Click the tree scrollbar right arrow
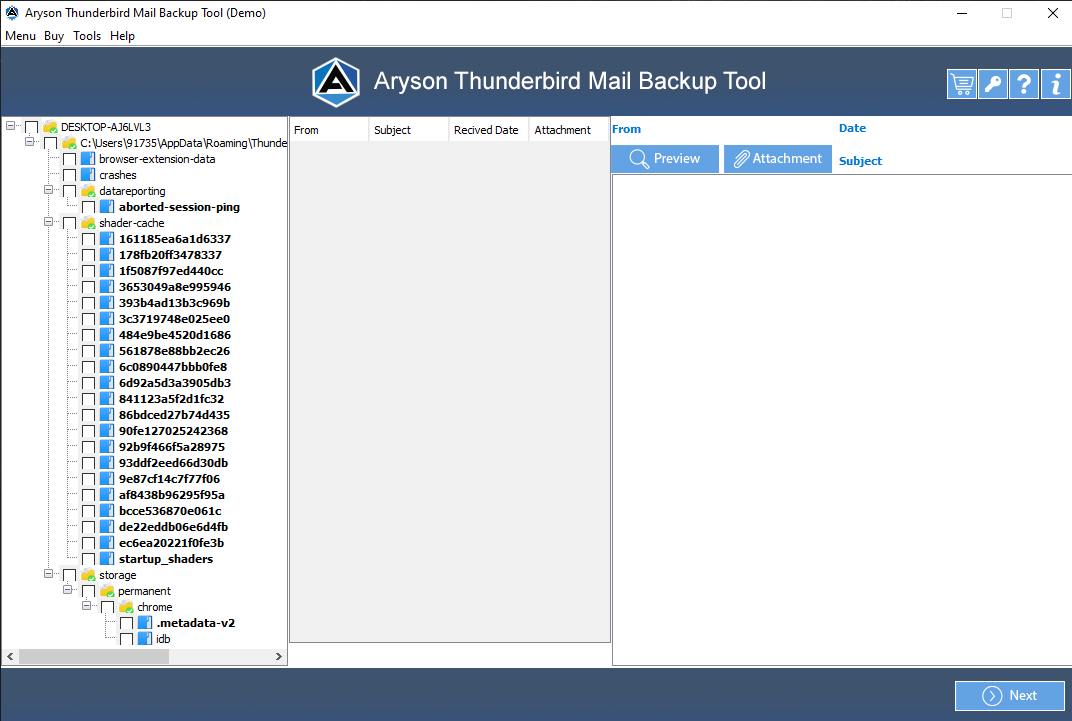 279,656
